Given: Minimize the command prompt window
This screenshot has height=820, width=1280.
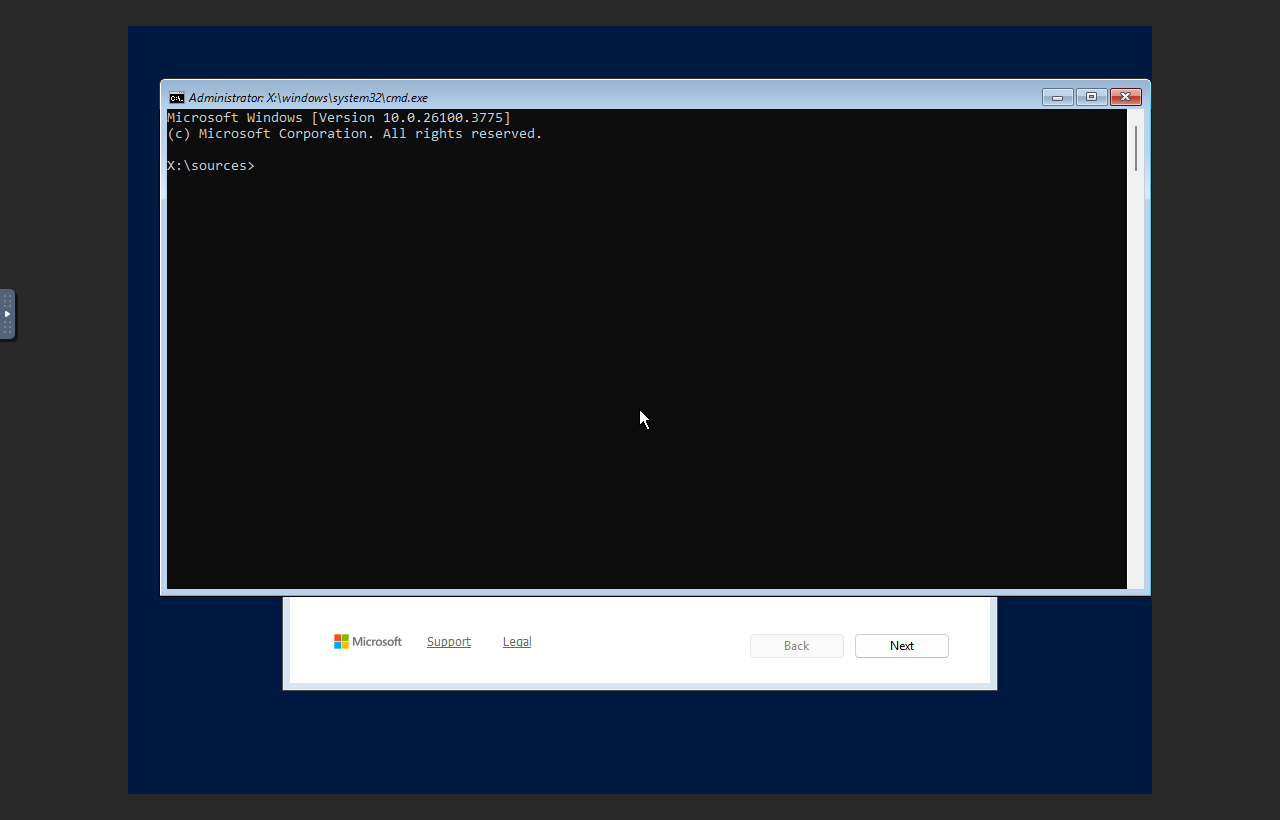Looking at the screenshot, I should pyautogui.click(x=1057, y=97).
